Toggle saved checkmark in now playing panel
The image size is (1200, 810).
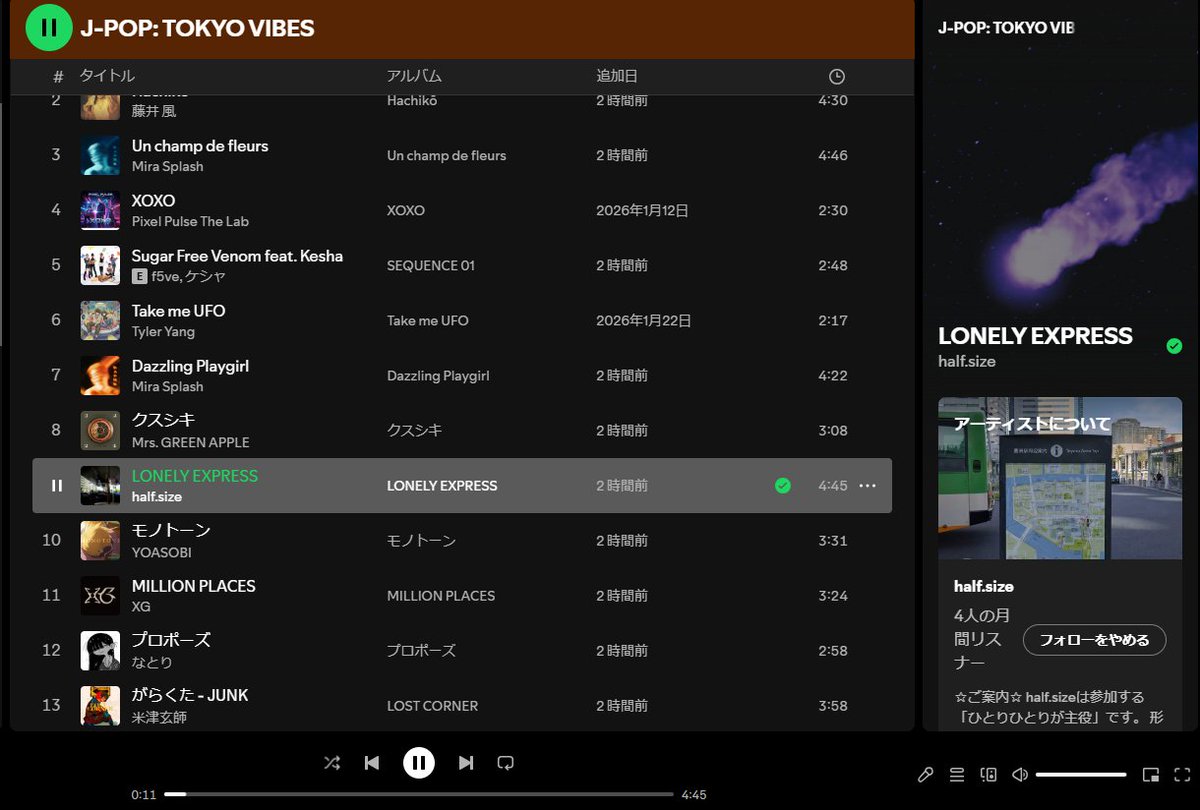coord(1174,346)
